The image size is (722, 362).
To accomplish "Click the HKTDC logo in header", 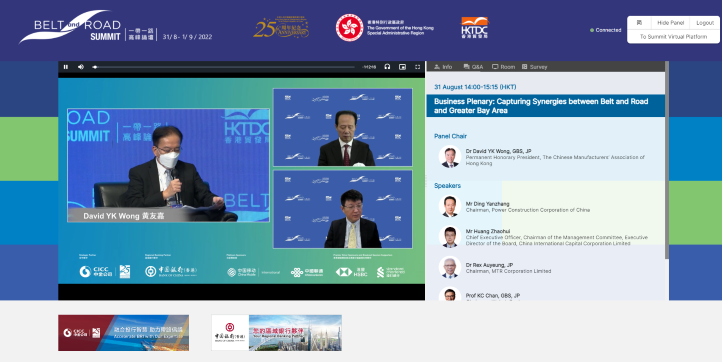I will [475, 28].
